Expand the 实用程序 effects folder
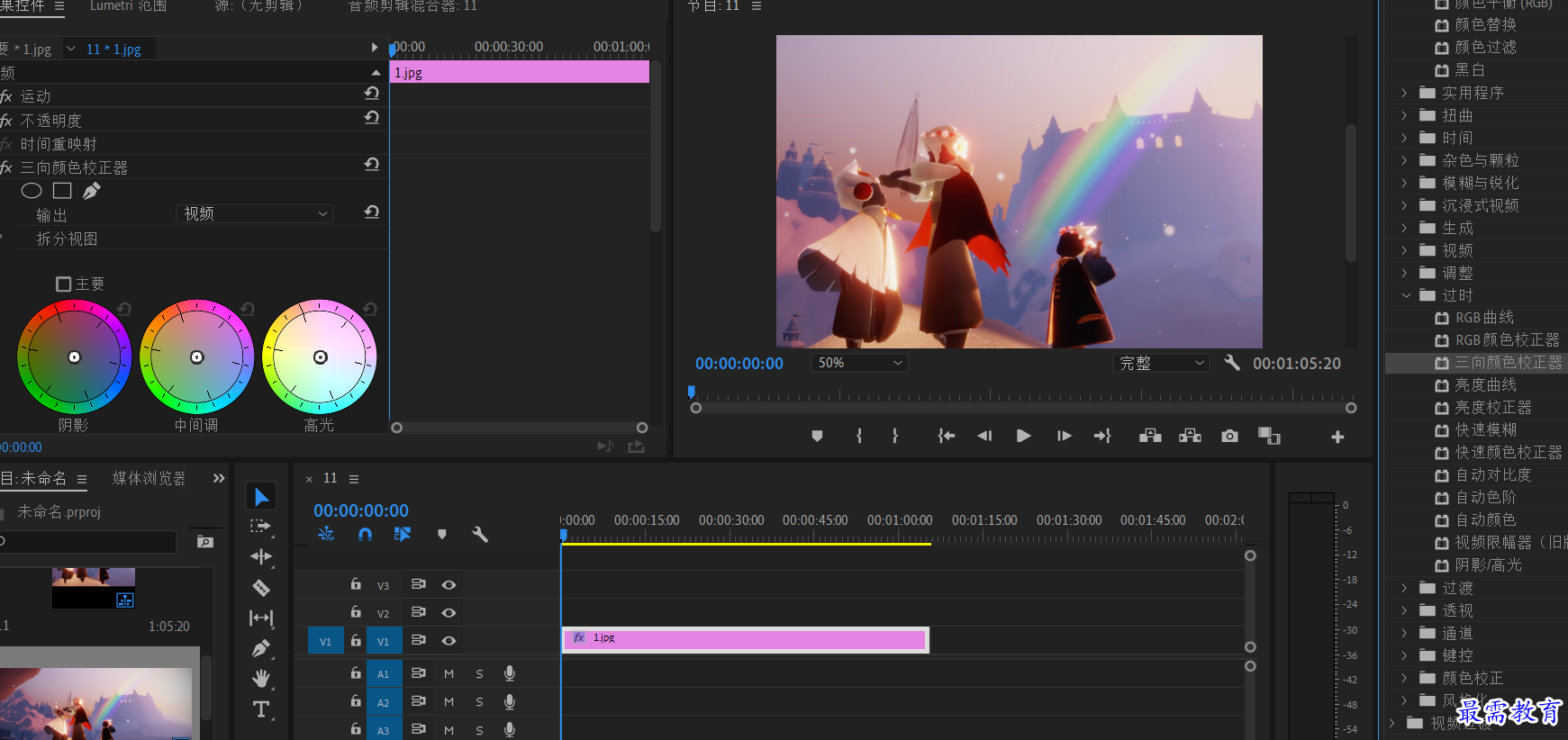The height and width of the screenshot is (740, 1568). (x=1403, y=93)
